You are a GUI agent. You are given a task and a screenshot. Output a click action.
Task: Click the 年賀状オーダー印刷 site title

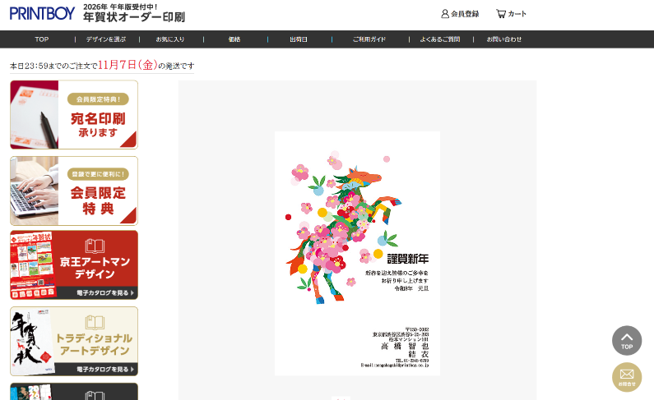point(133,17)
